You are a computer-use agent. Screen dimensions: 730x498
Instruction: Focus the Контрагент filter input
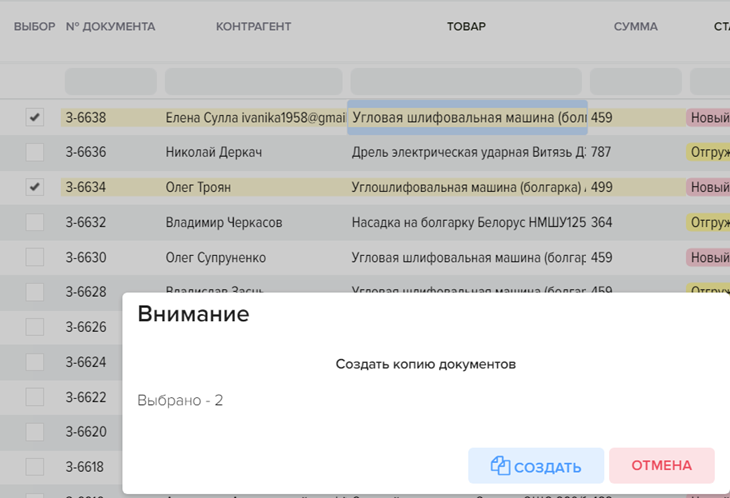(x=254, y=81)
